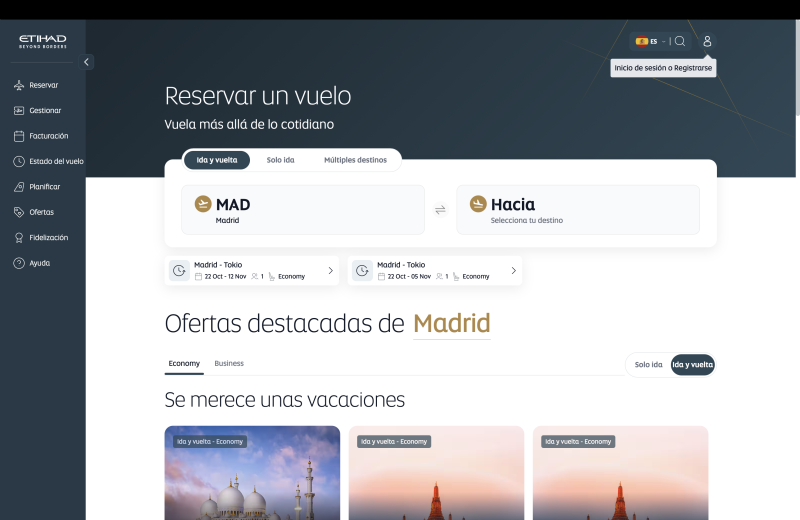This screenshot has width=800, height=520.
Task: Open the Ofertas tag icon
Action: [x=19, y=212]
